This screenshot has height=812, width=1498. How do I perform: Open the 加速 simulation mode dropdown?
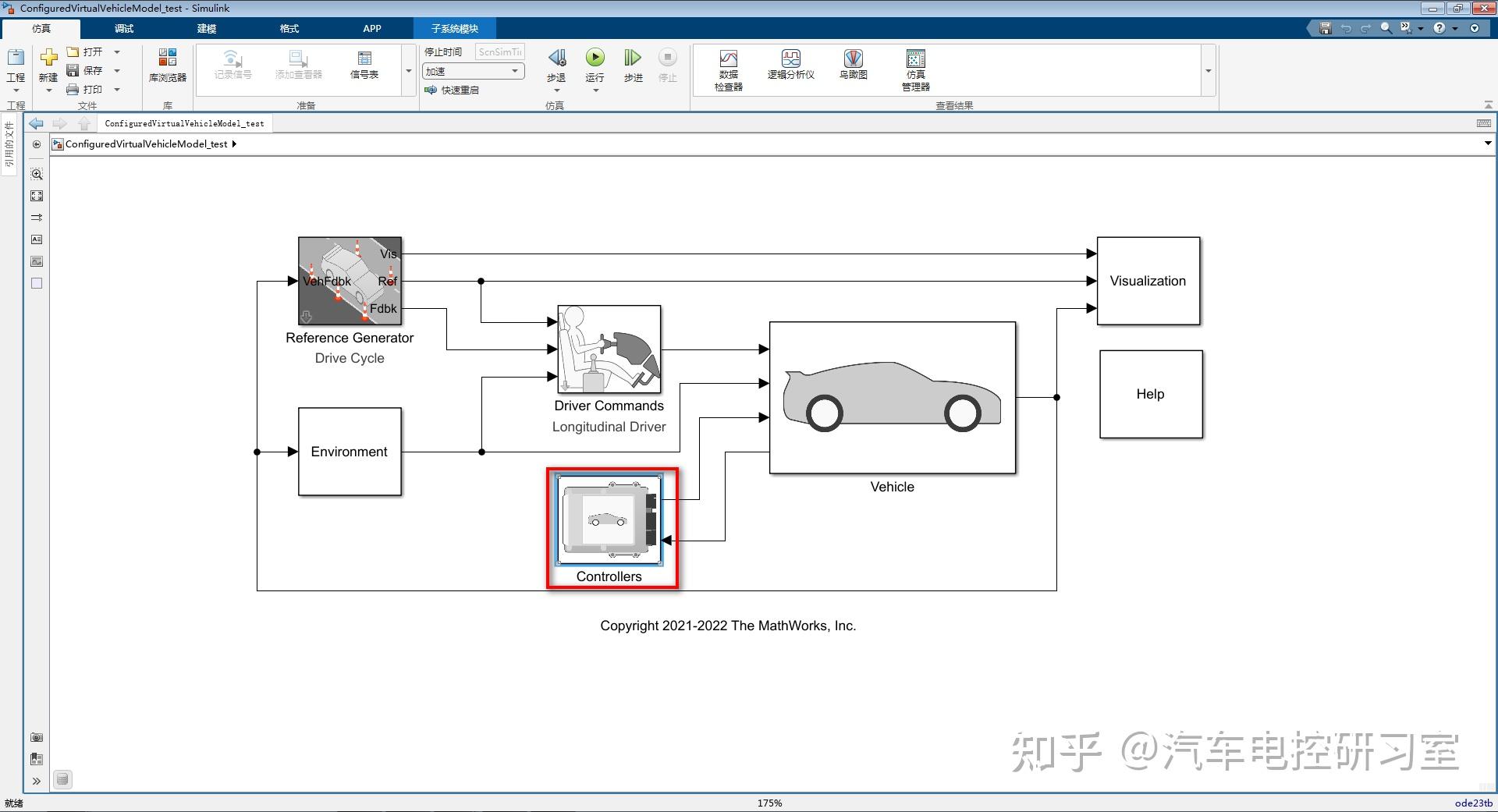coord(515,70)
